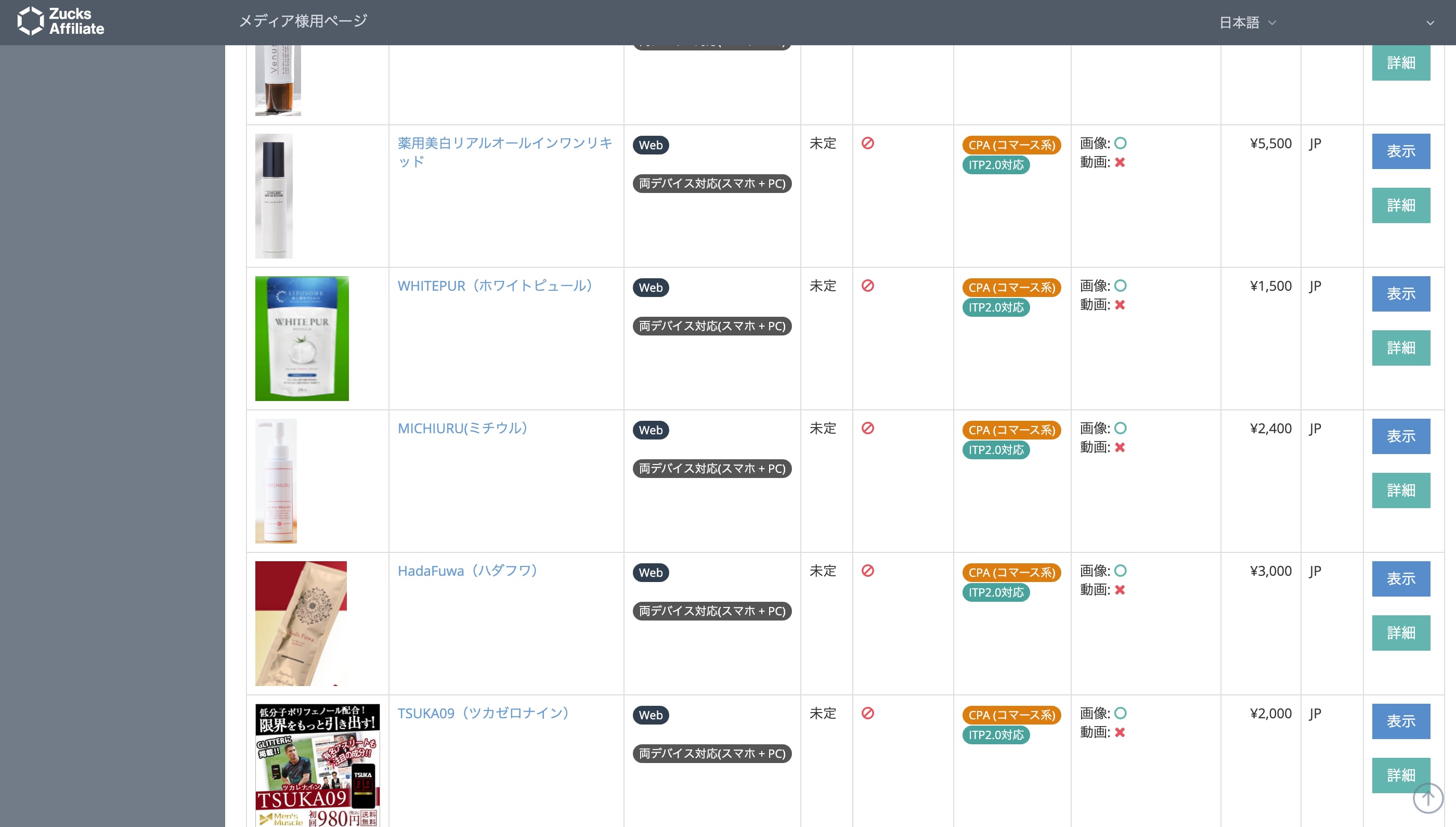Click the prohibited icon in the HadaFuwa row

[868, 571]
